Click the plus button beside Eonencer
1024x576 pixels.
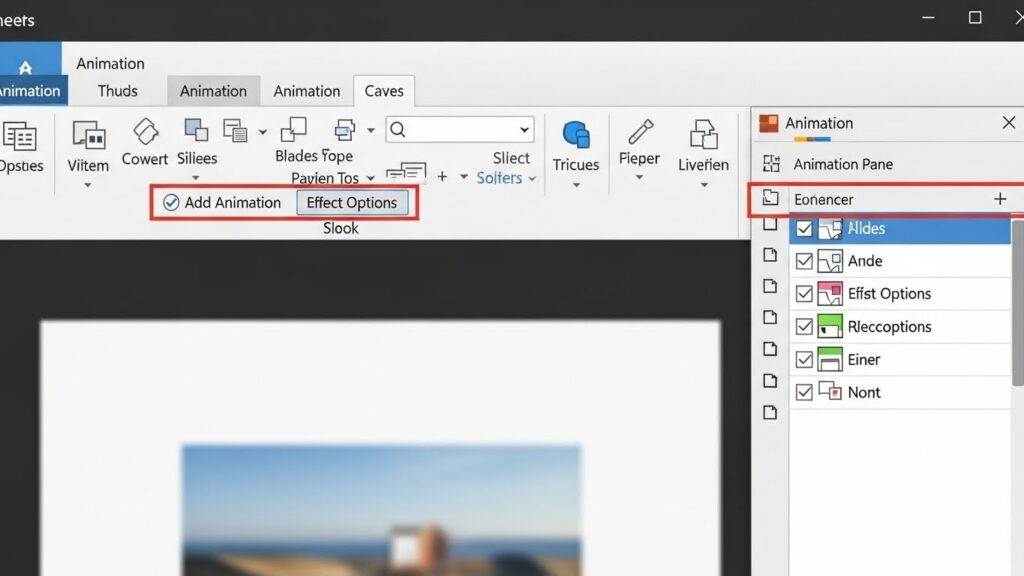click(999, 199)
